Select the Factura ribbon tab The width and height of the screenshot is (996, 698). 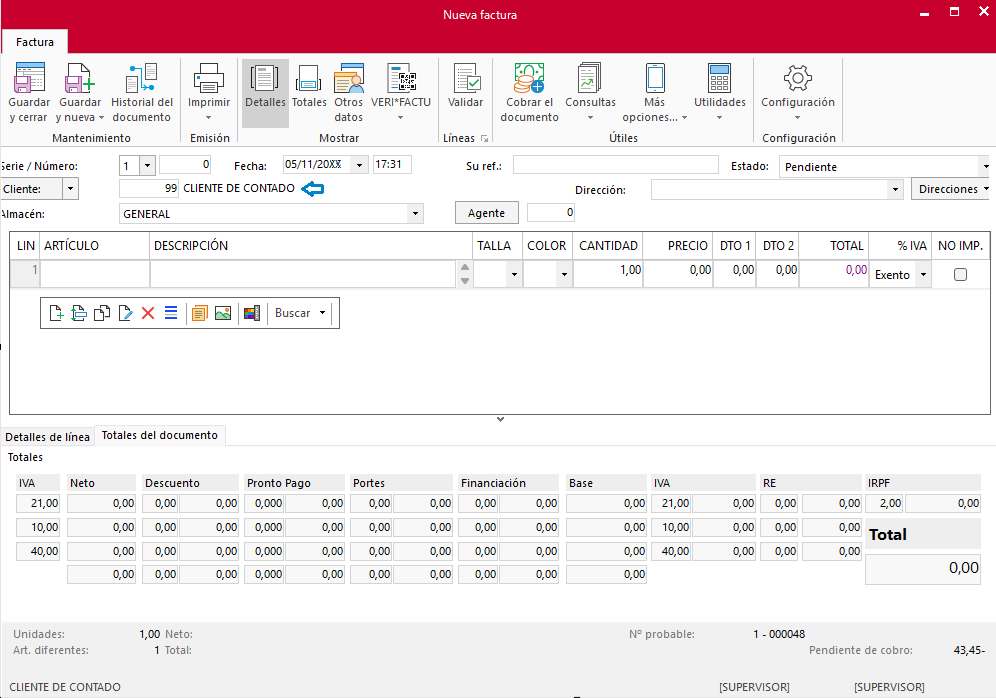click(34, 42)
